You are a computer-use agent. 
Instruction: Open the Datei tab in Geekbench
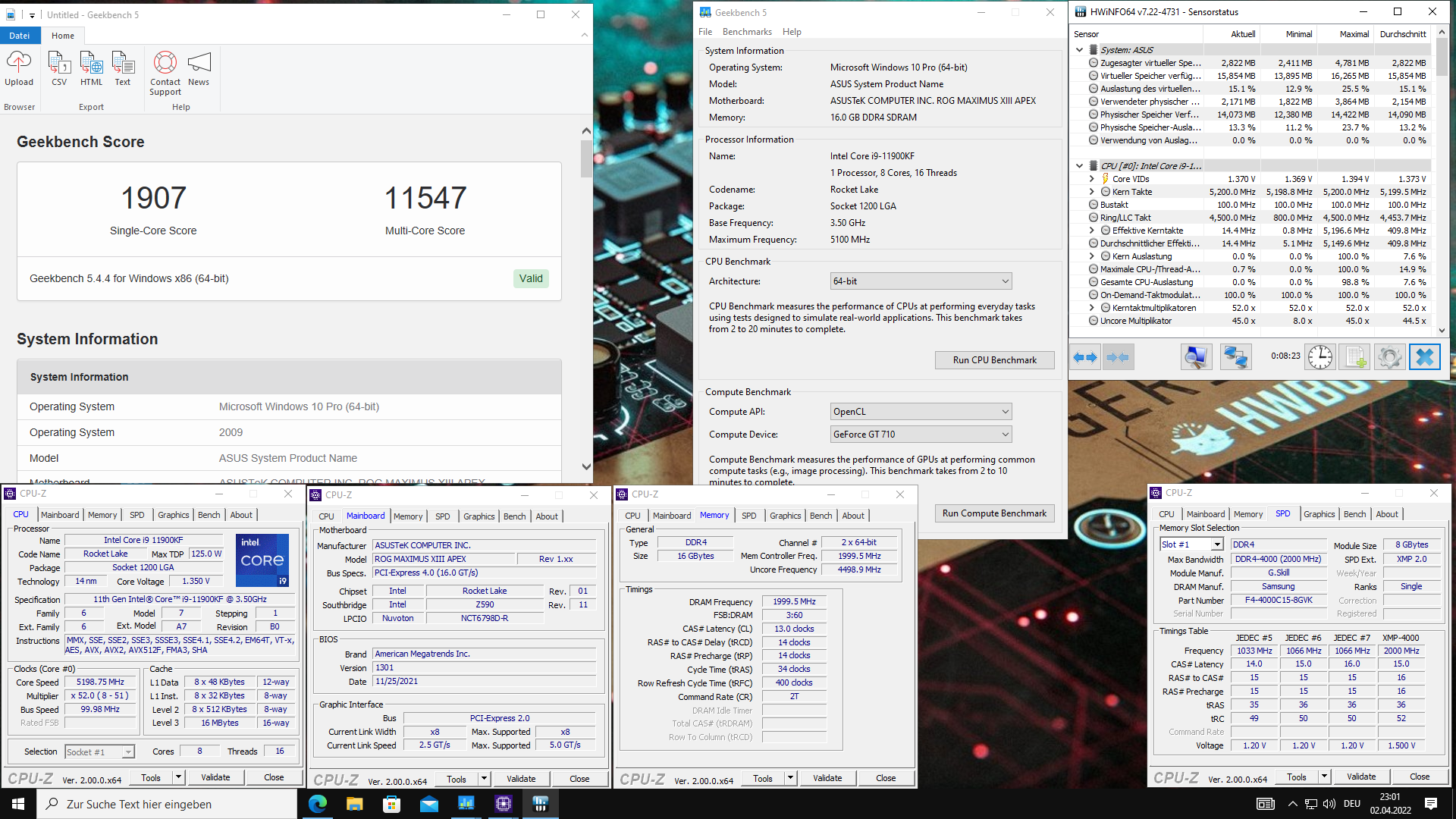(x=20, y=36)
